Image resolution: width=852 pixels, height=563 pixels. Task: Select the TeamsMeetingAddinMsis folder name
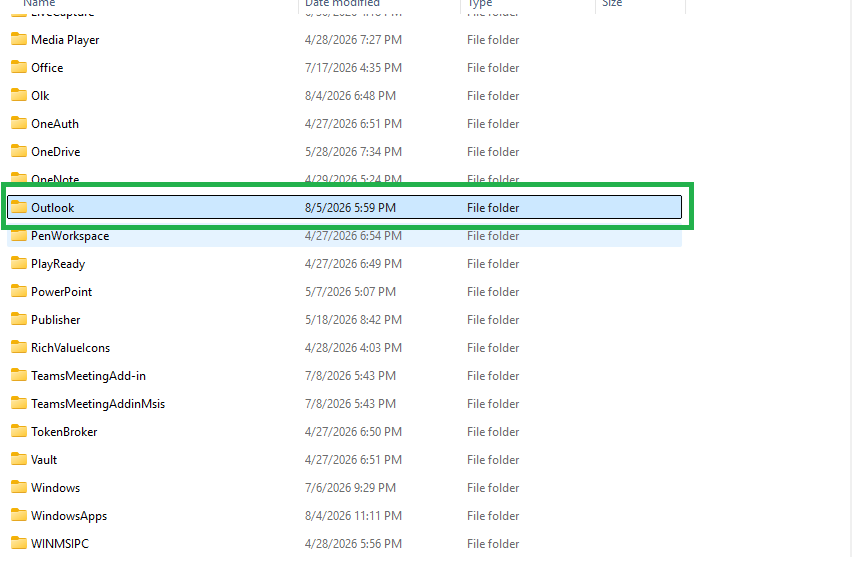click(x=98, y=404)
